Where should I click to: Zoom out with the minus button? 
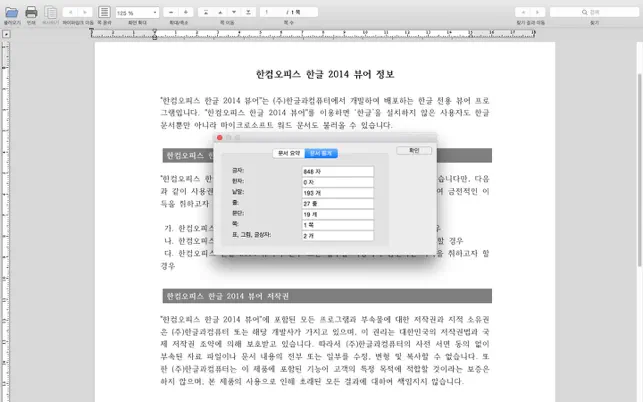coord(171,12)
